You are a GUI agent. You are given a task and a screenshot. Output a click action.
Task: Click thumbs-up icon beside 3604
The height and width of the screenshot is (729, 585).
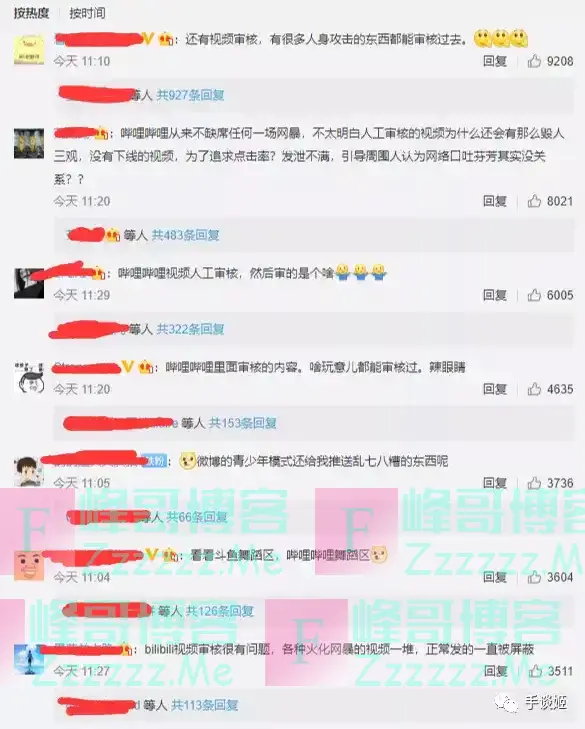(x=534, y=577)
